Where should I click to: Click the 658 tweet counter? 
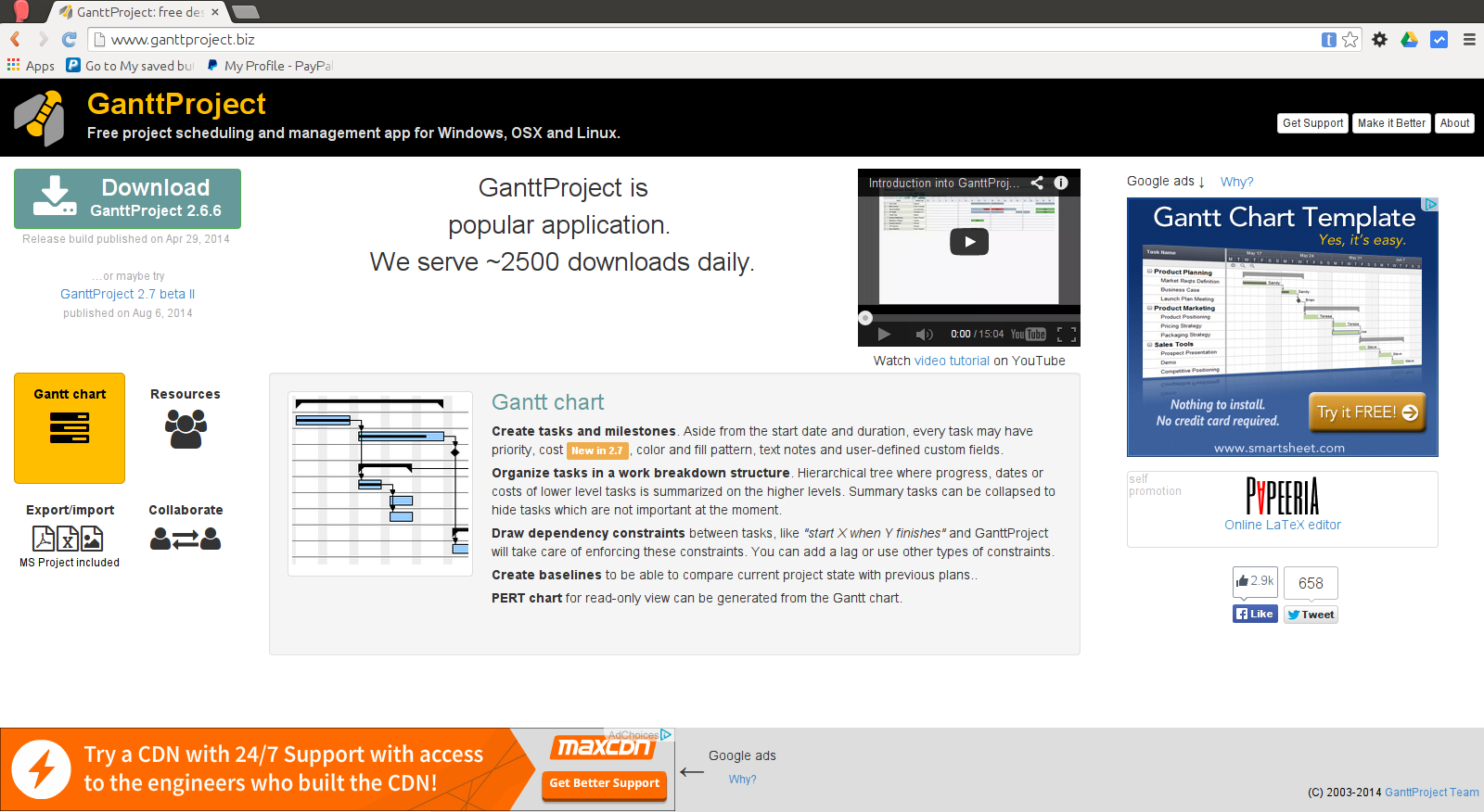[x=1311, y=583]
